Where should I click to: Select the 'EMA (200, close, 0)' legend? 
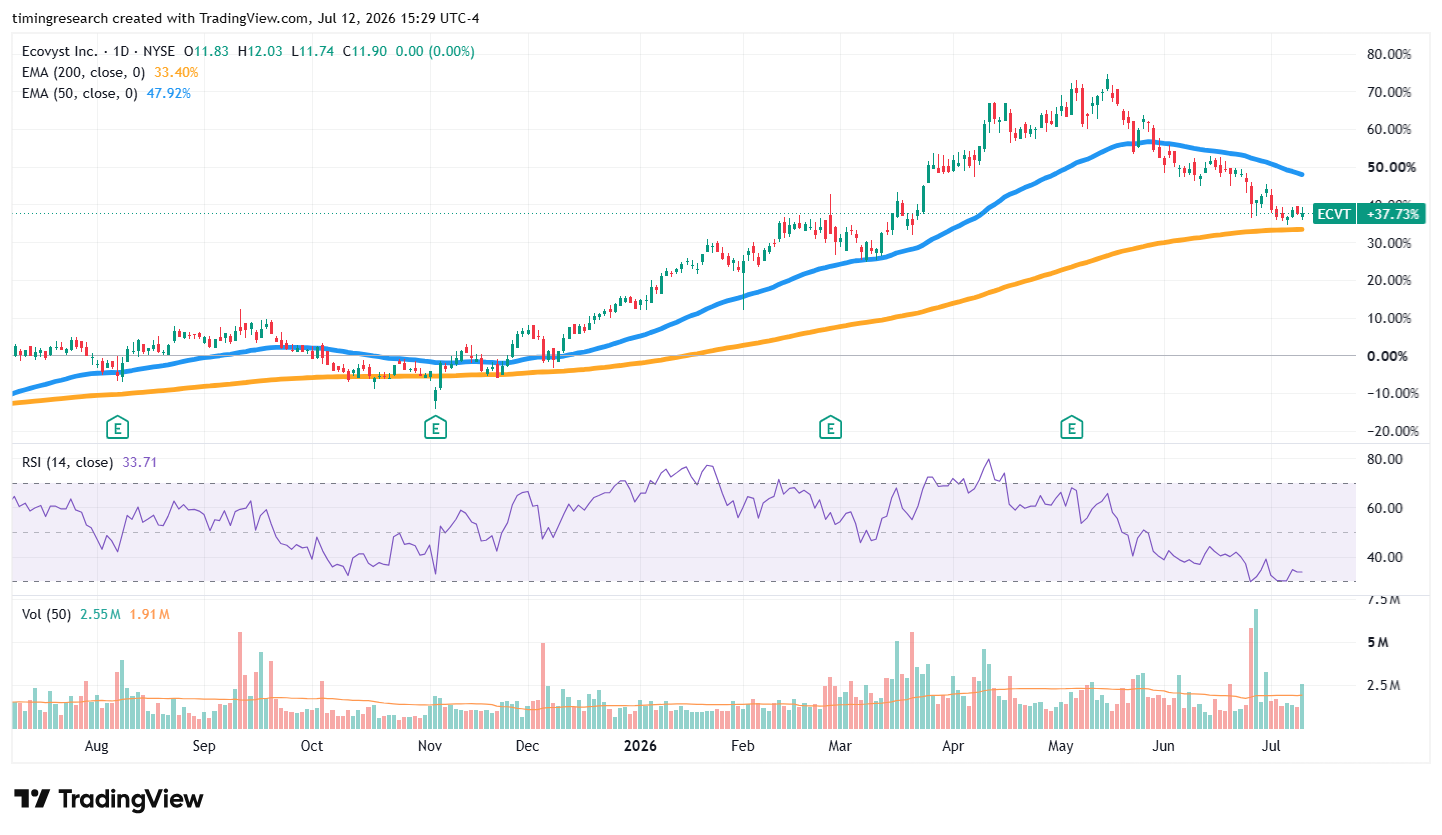click(x=85, y=72)
